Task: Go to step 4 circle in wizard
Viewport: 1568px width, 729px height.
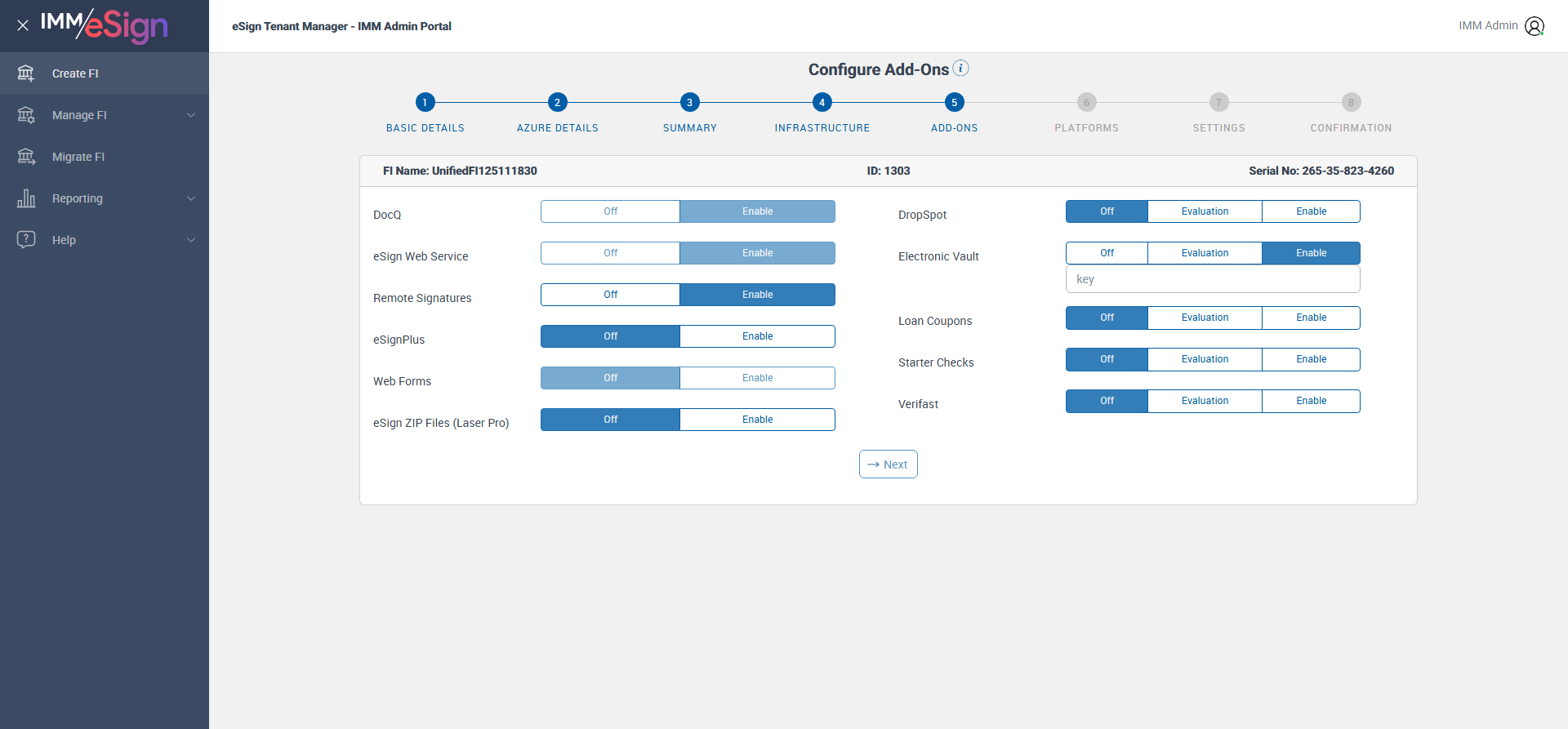Action: (822, 102)
